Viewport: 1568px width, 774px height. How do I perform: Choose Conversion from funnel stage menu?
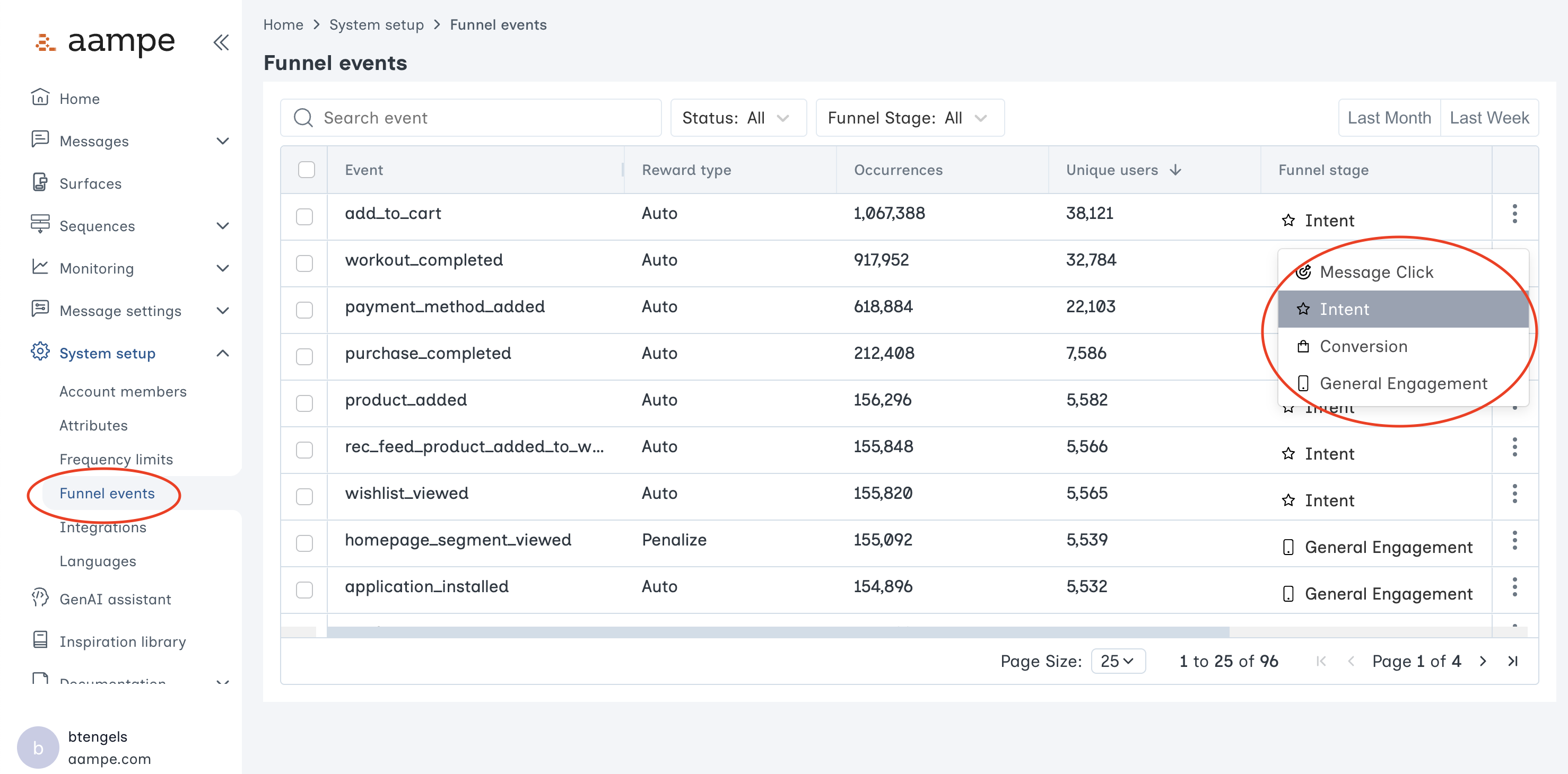(1403, 346)
